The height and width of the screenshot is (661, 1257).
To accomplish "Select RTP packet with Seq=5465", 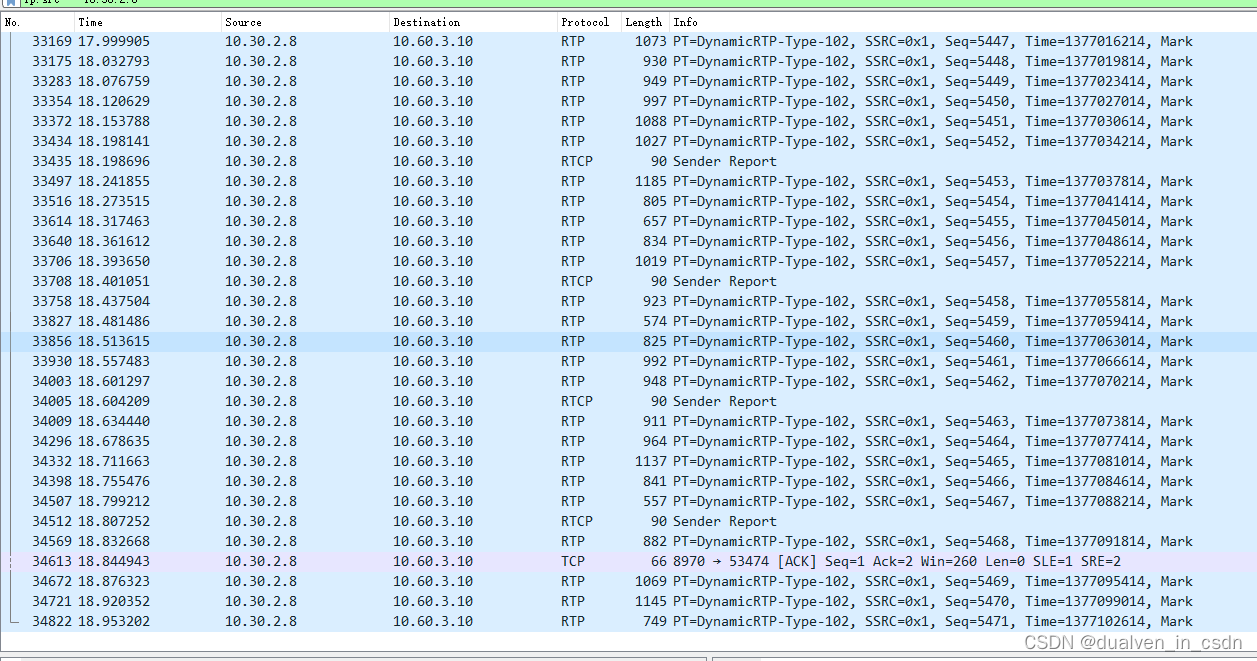I will coord(400,461).
